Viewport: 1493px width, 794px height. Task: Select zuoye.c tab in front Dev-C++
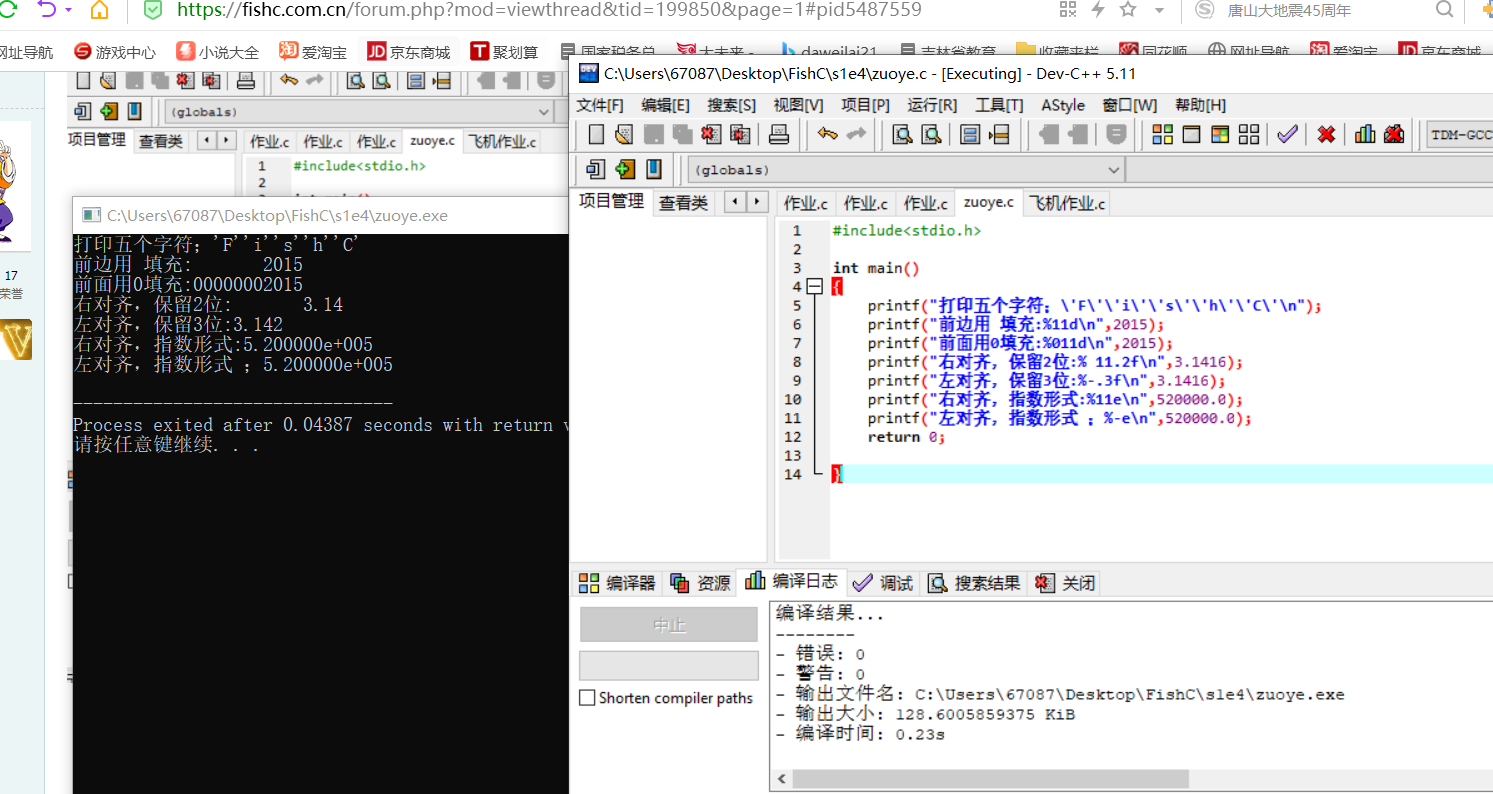[x=988, y=202]
